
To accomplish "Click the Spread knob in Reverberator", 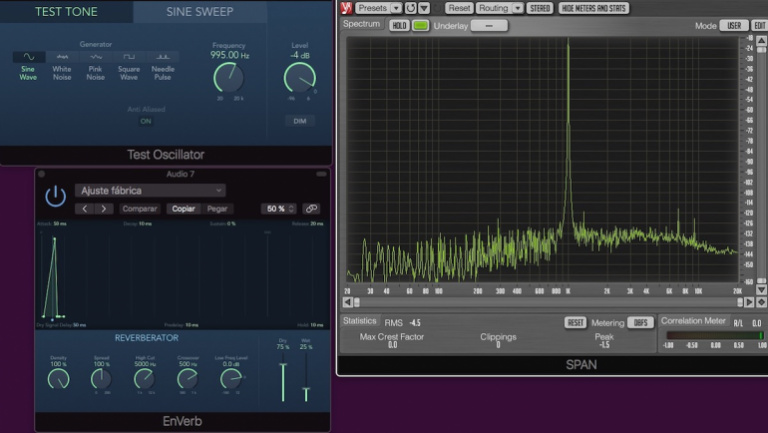I will coord(101,379).
